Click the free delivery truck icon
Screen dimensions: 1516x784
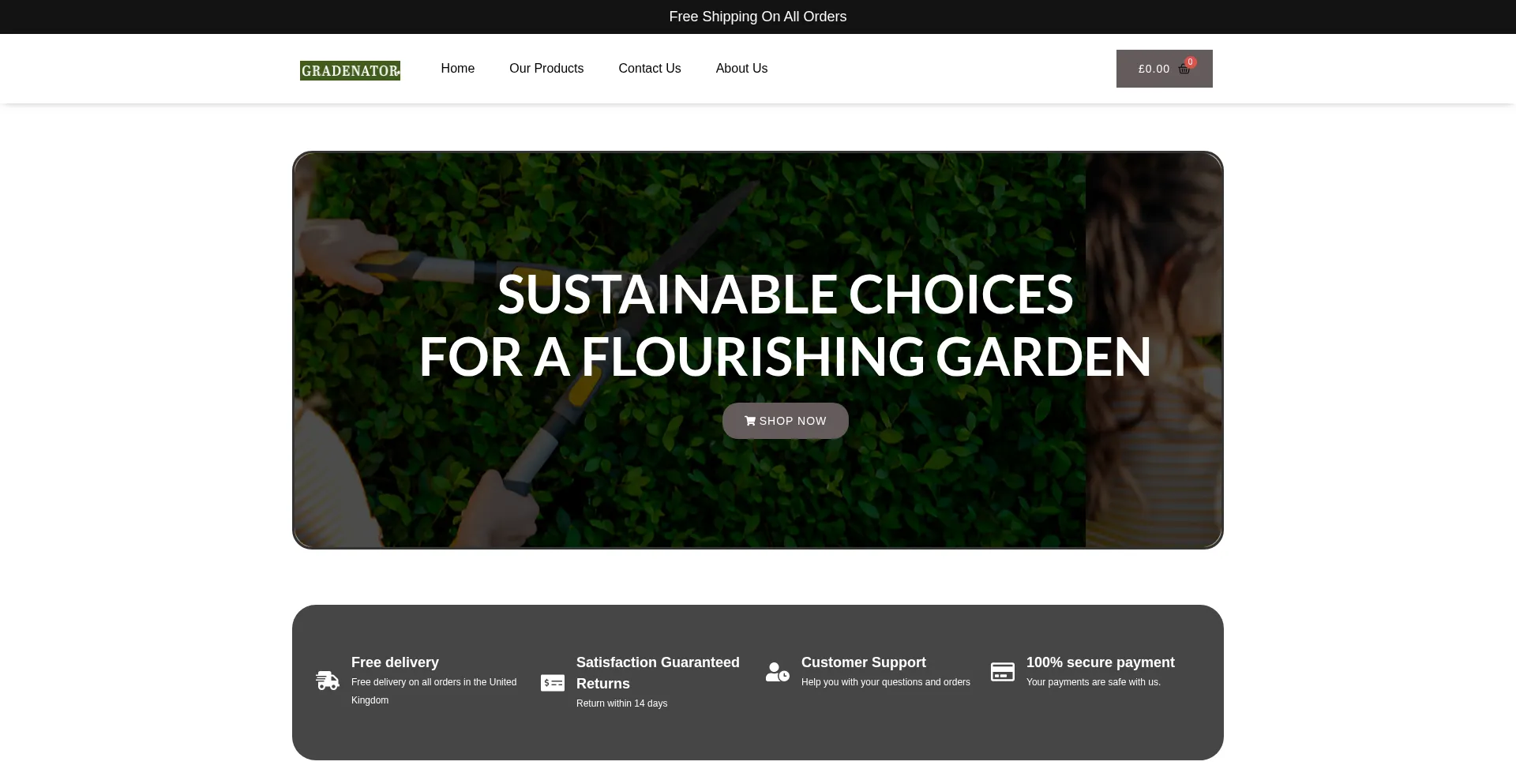[x=328, y=681]
